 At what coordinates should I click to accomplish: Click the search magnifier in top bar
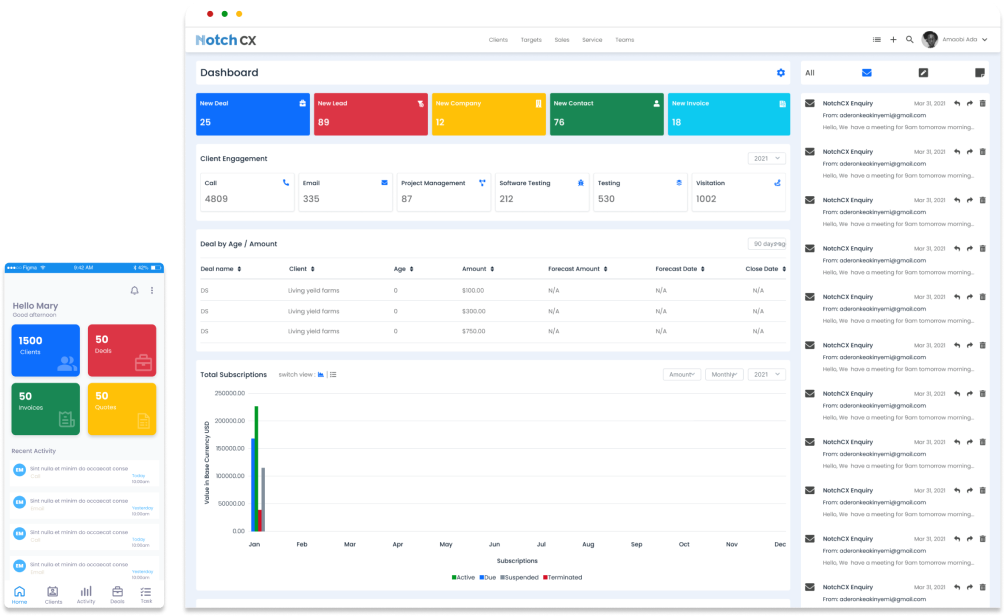coord(909,40)
